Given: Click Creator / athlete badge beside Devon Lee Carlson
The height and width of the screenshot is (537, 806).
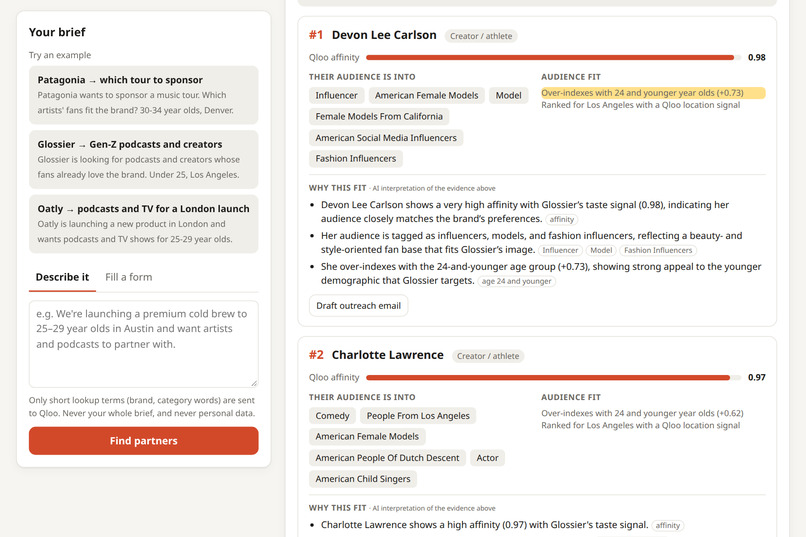Looking at the screenshot, I should coord(481,36).
